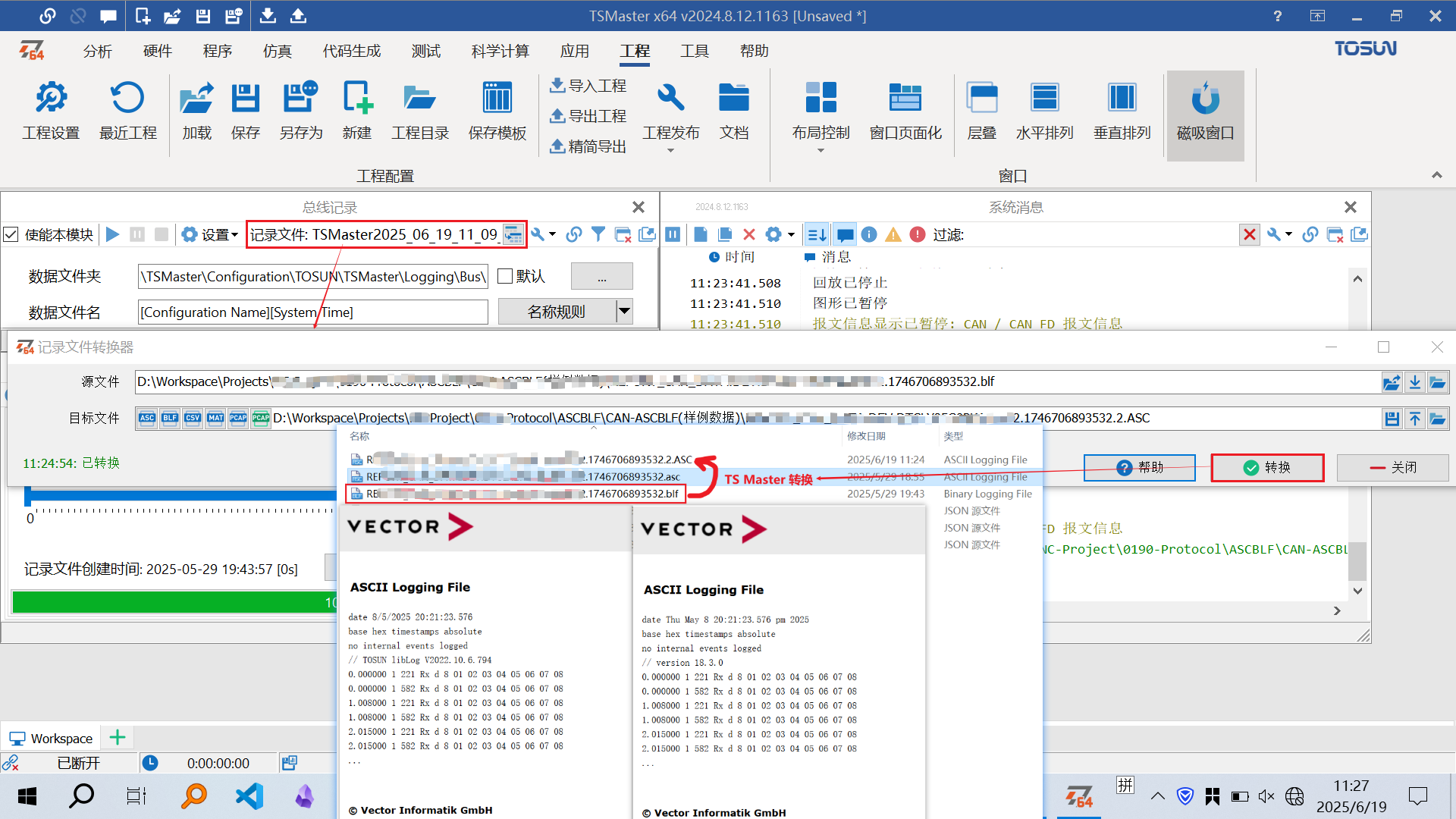Toggle the blue speech-bubble message filter icon
The height and width of the screenshot is (819, 1456).
845,234
